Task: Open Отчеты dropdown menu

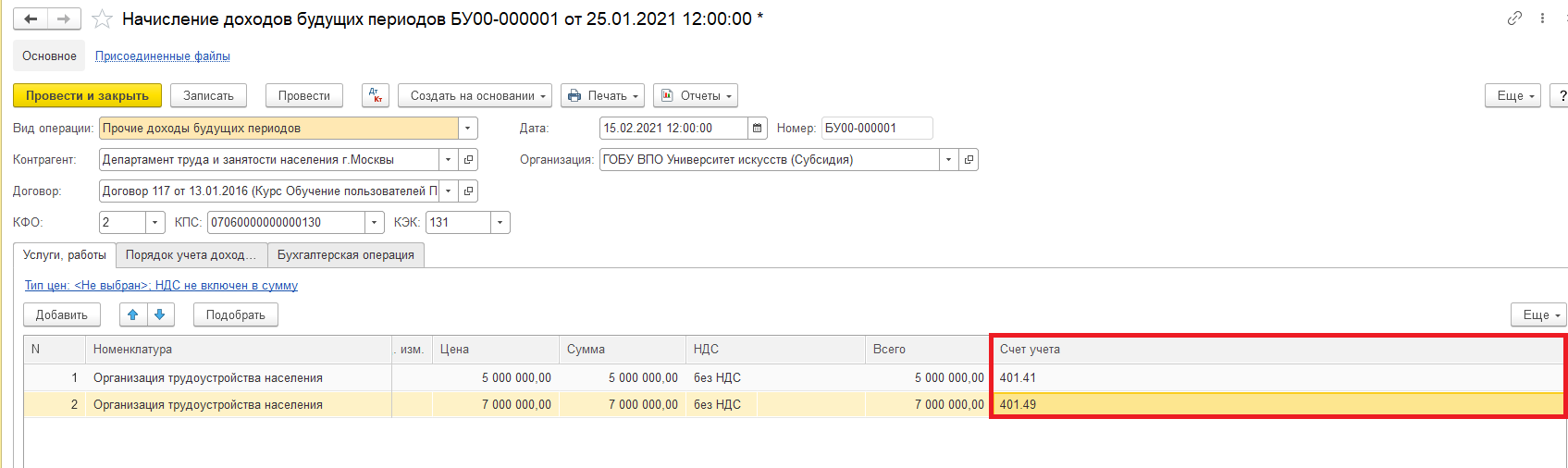Action: (696, 95)
